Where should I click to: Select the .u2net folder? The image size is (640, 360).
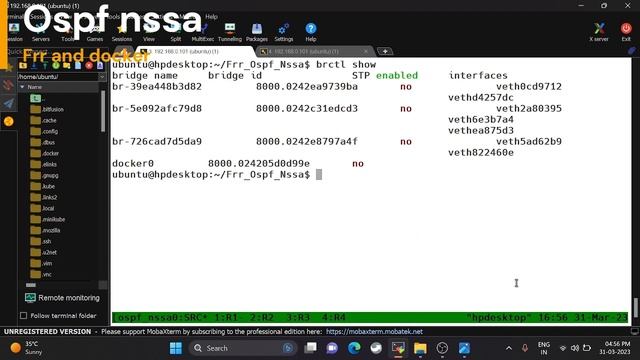pyautogui.click(x=44, y=253)
